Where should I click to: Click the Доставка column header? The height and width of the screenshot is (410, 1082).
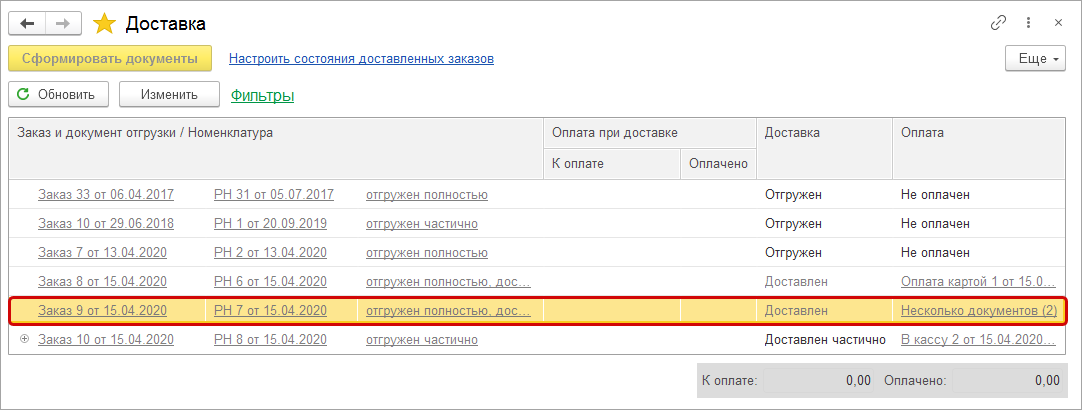click(x=792, y=132)
